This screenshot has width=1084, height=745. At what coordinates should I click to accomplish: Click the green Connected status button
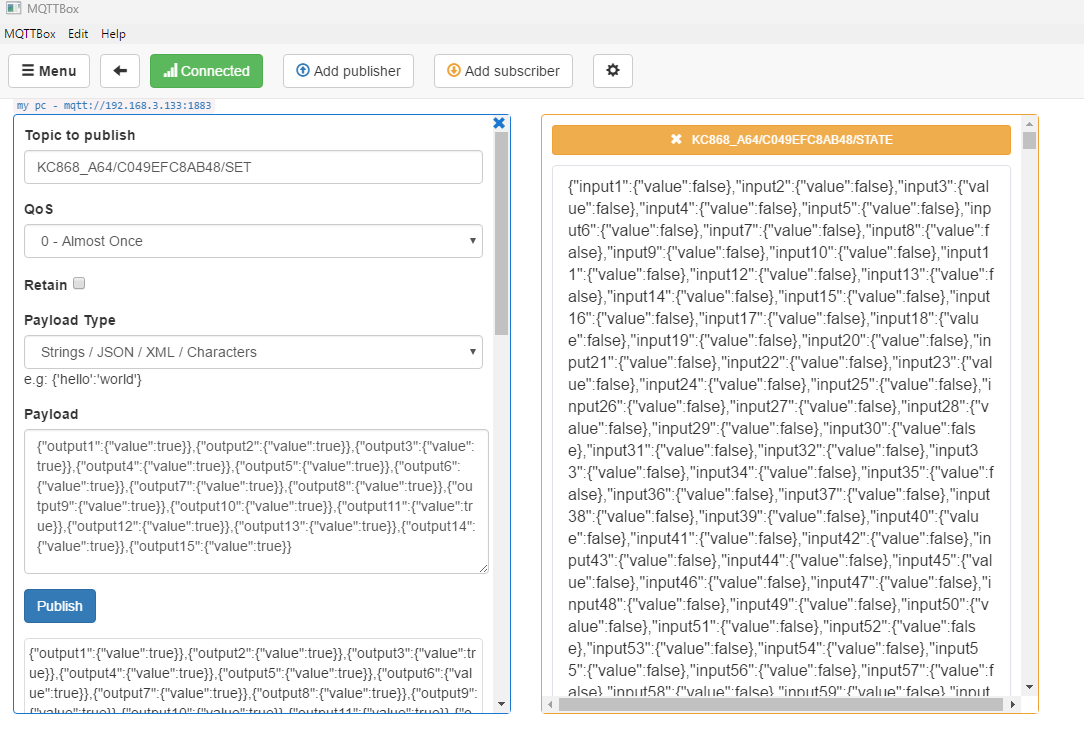[x=206, y=71]
